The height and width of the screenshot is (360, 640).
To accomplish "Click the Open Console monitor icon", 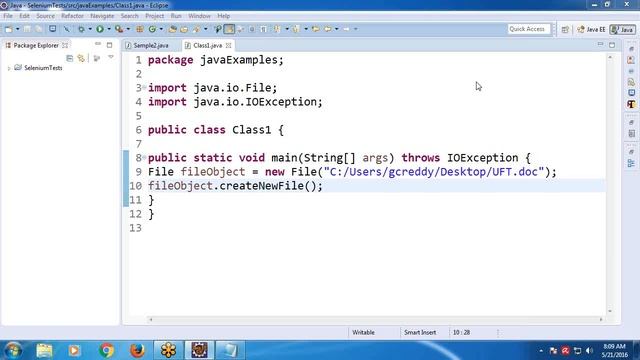I will point(53,29).
